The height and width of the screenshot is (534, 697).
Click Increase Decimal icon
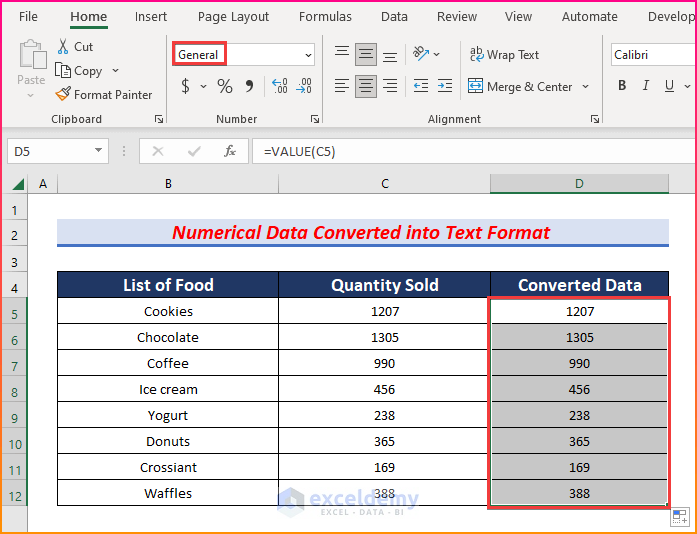pyautogui.click(x=280, y=86)
